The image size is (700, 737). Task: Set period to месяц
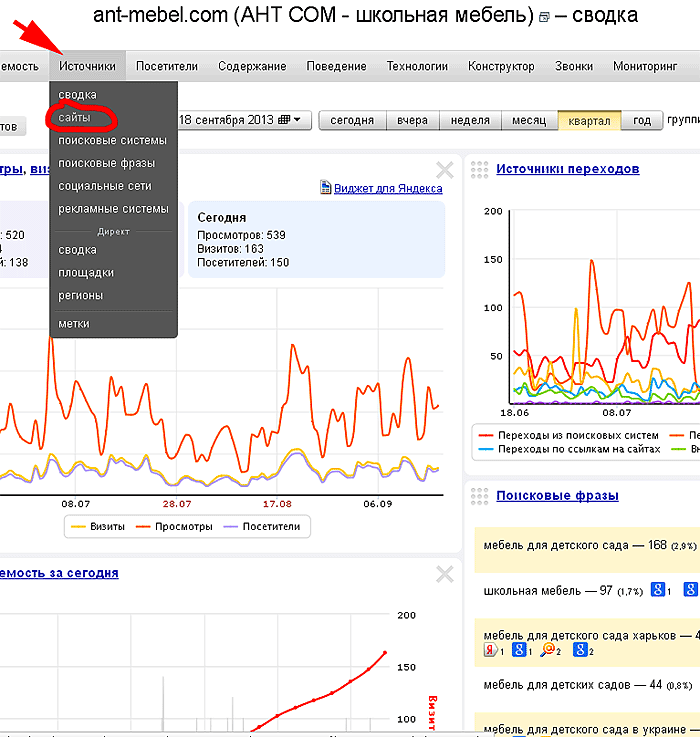(x=529, y=120)
